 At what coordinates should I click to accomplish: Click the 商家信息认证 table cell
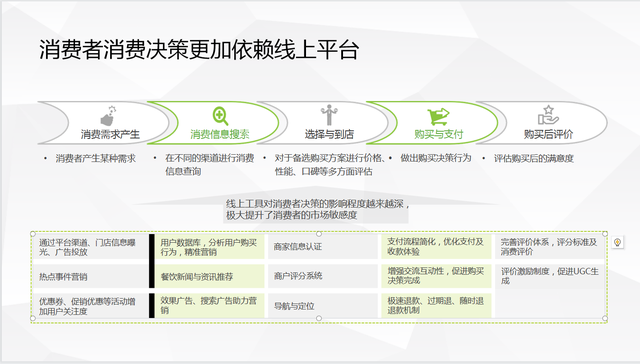point(322,246)
